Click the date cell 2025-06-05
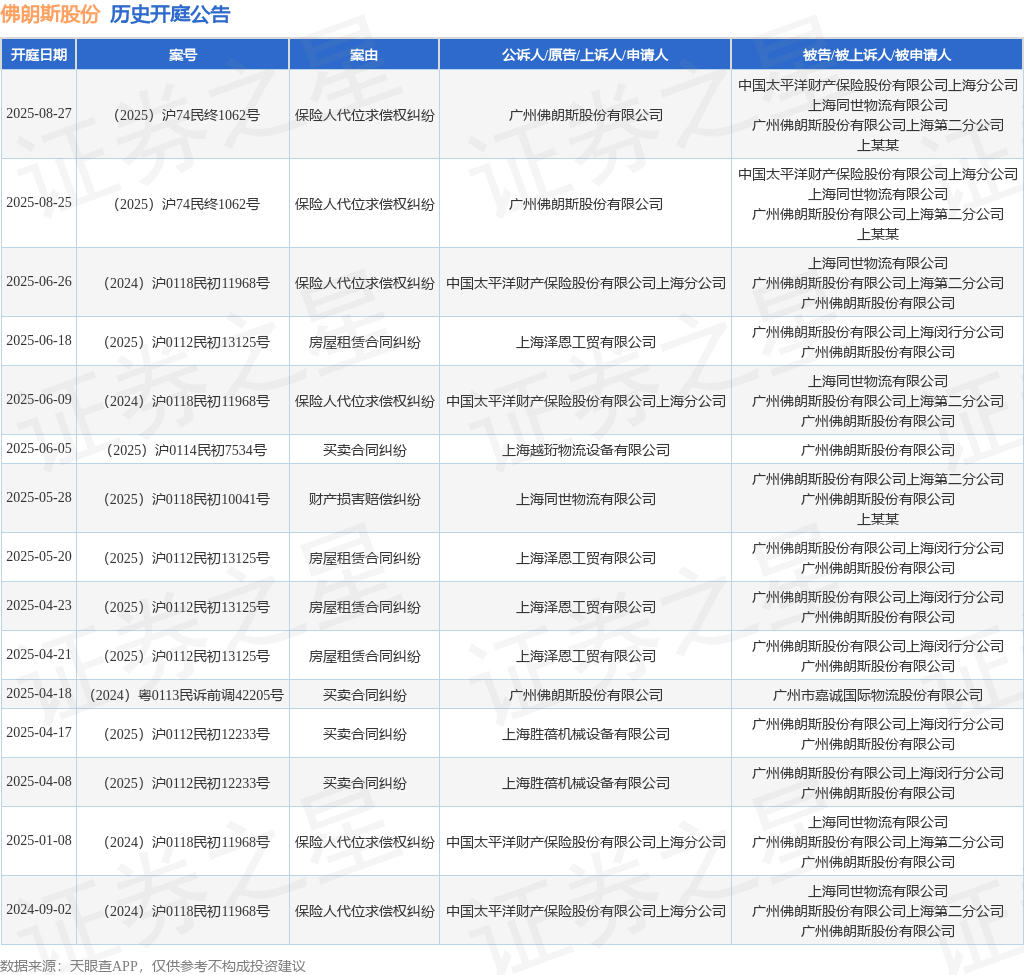The height and width of the screenshot is (975, 1024). 39,448
